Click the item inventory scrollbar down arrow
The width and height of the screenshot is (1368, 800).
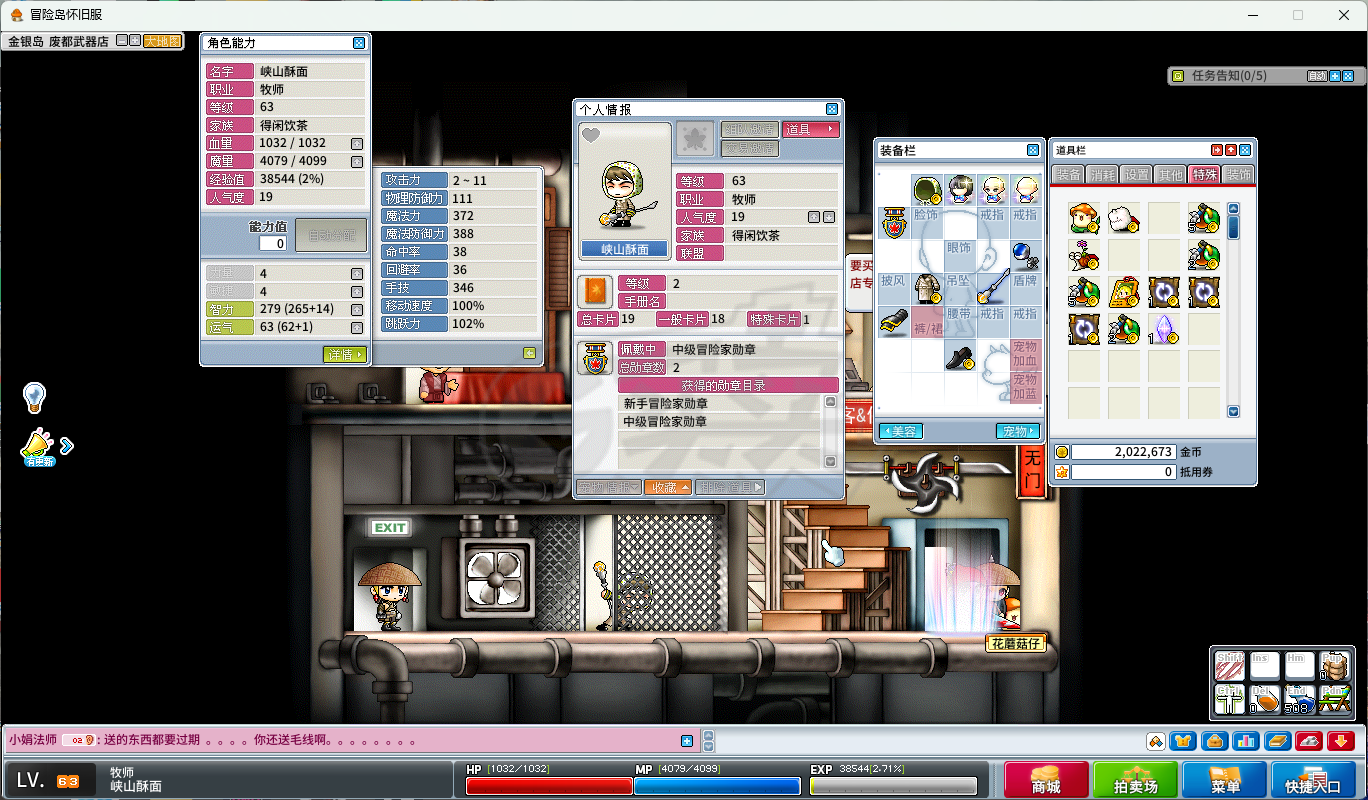coord(1234,411)
